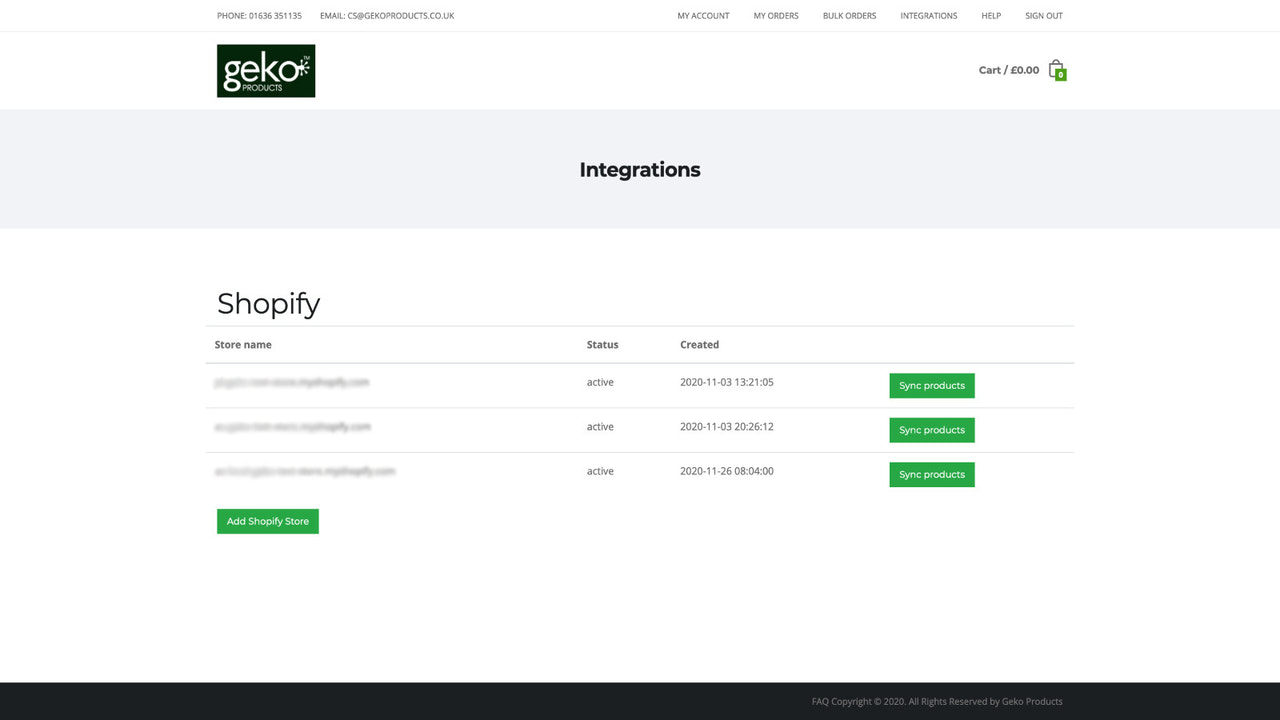Select the Cart / £0.00 control
The width and height of the screenshot is (1280, 720).
[1008, 70]
